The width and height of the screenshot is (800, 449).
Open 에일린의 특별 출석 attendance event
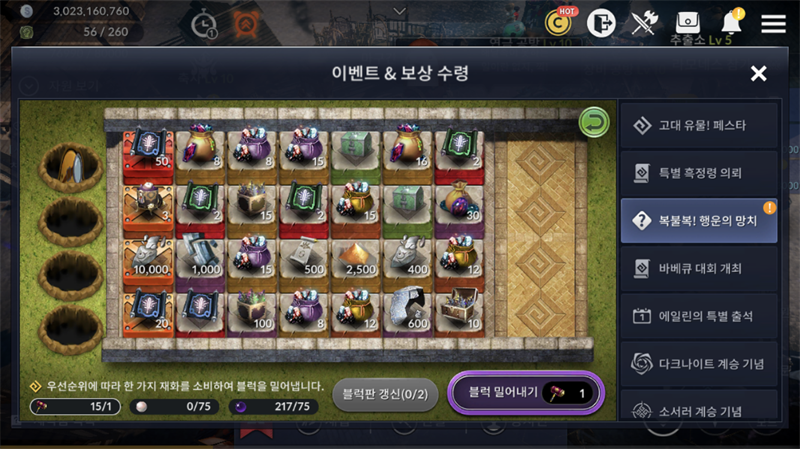point(699,316)
